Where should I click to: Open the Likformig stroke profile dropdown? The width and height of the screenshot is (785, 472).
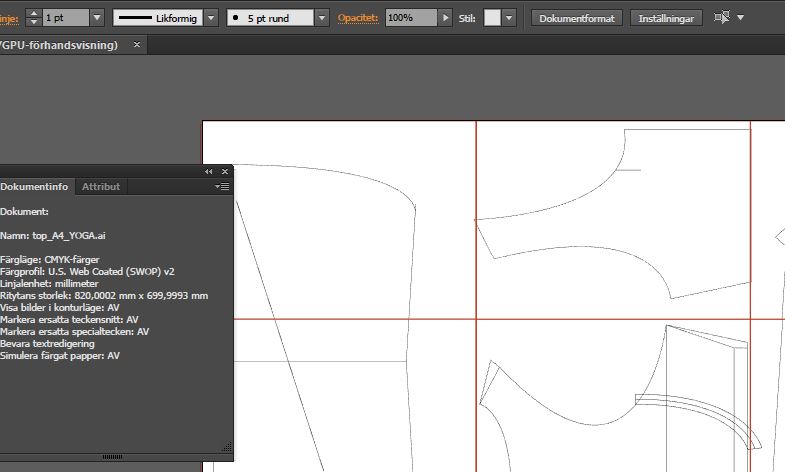(x=211, y=18)
